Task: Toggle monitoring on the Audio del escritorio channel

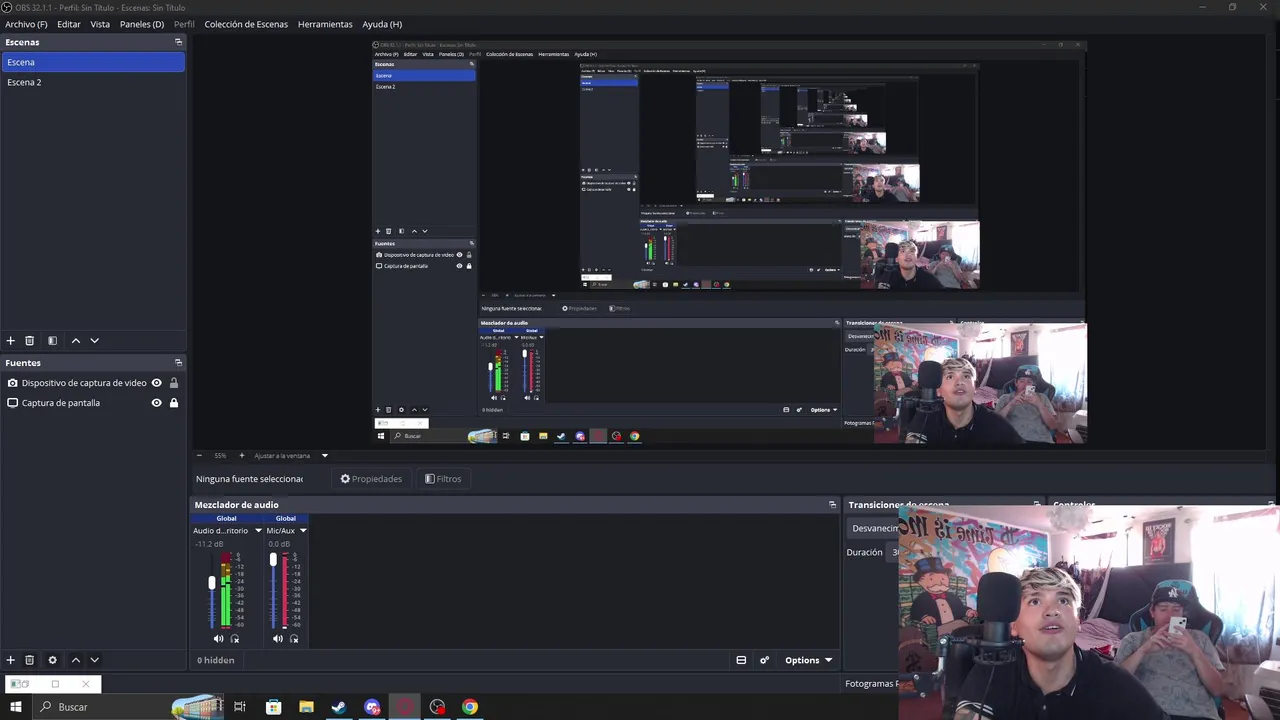Action: 235,639
